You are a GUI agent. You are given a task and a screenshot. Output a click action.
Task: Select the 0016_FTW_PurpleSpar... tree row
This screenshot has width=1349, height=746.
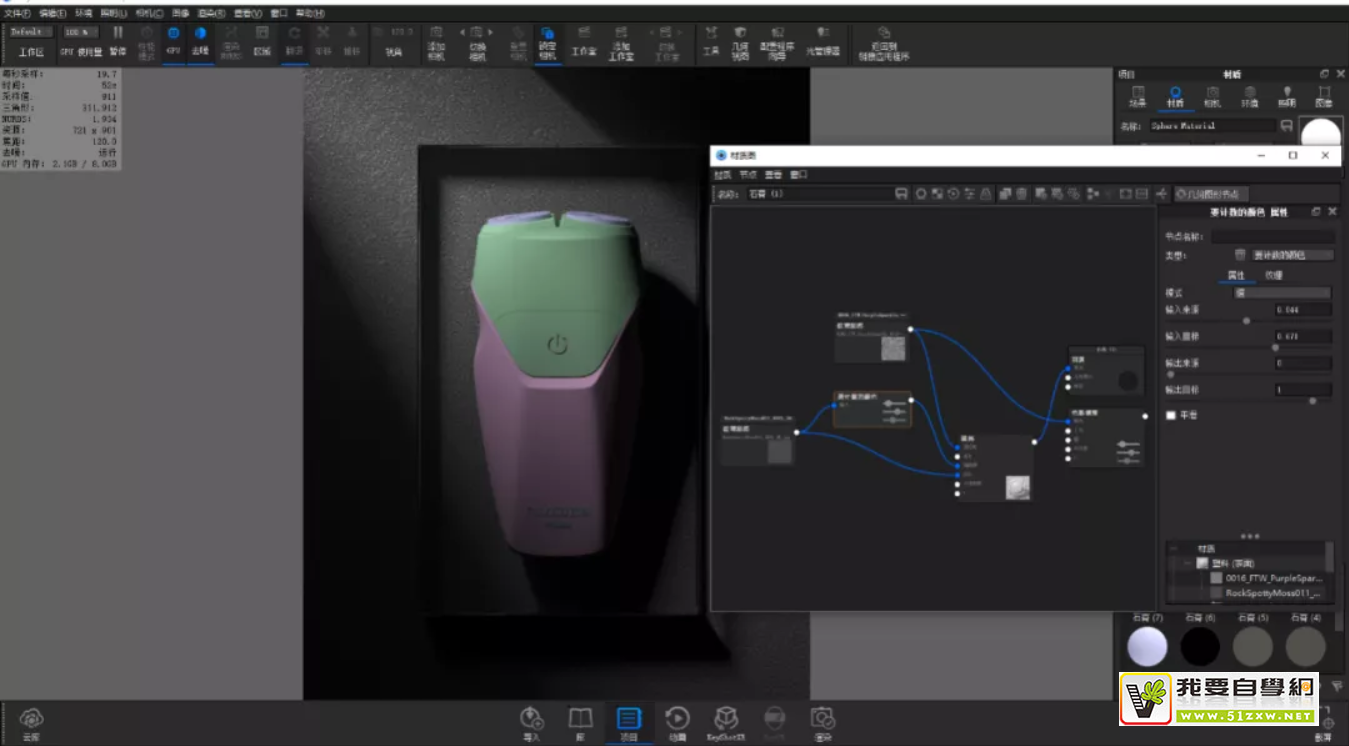(1266, 578)
